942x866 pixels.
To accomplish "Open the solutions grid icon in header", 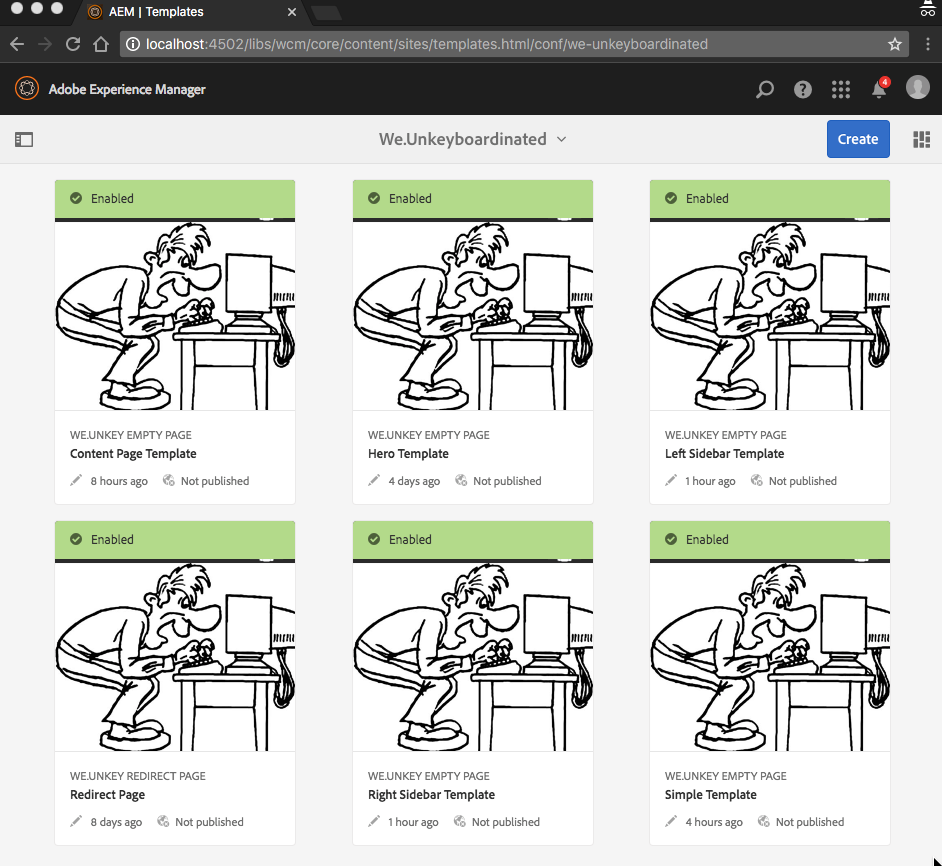I will 840,90.
